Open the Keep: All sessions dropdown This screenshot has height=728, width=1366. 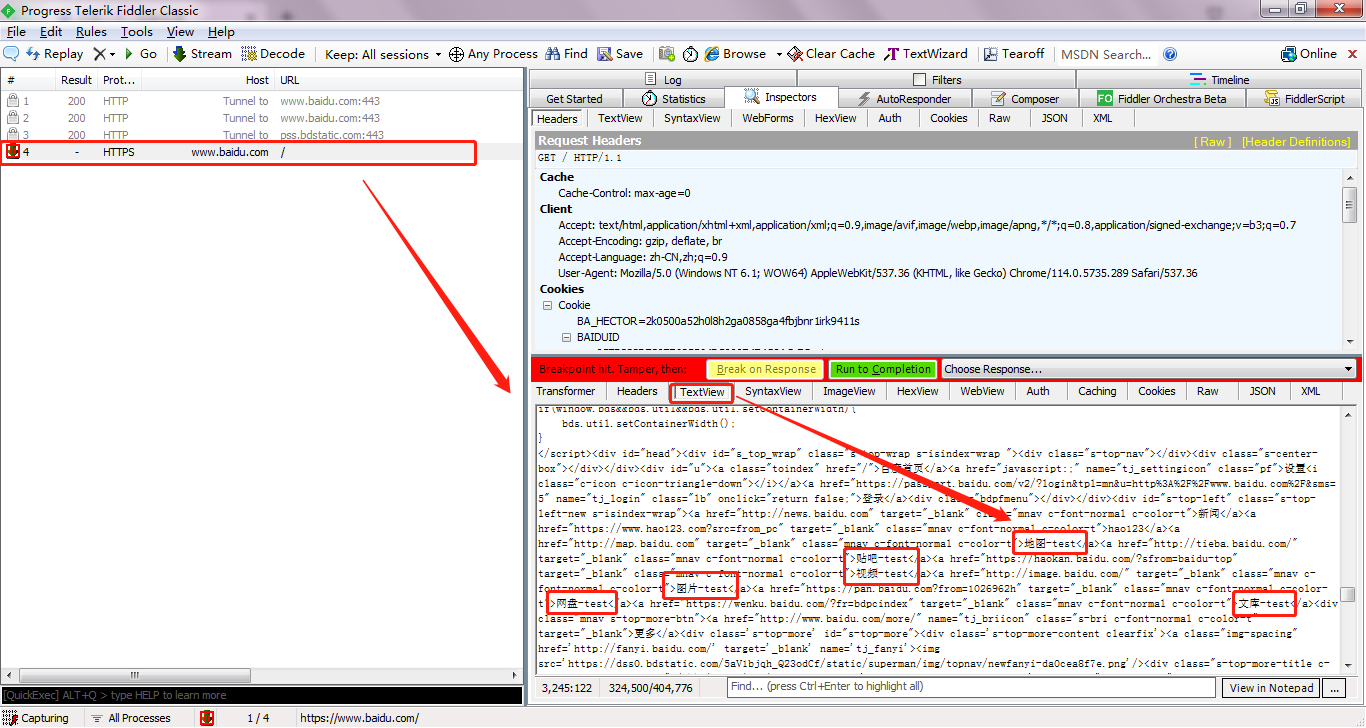pos(383,54)
